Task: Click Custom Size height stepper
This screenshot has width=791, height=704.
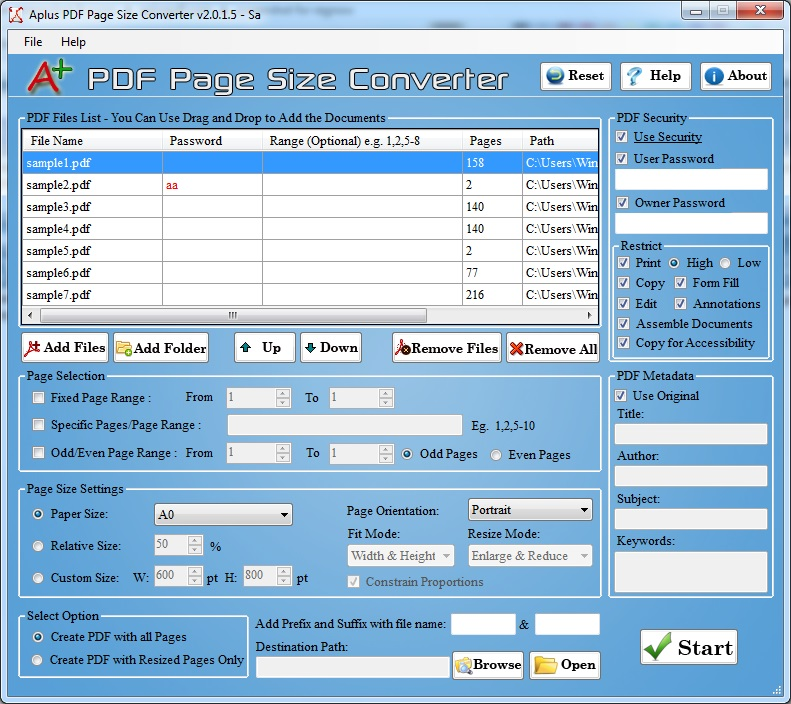Action: click(x=284, y=576)
